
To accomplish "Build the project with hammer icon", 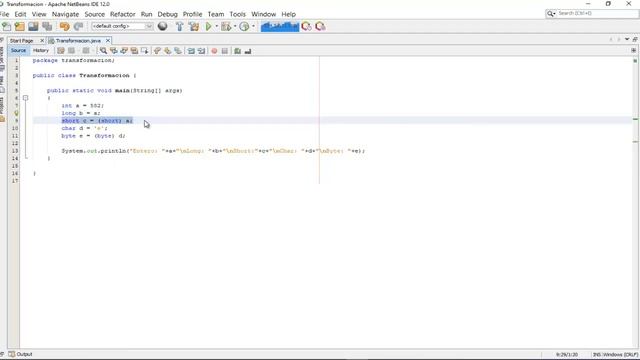I will 179,27.
